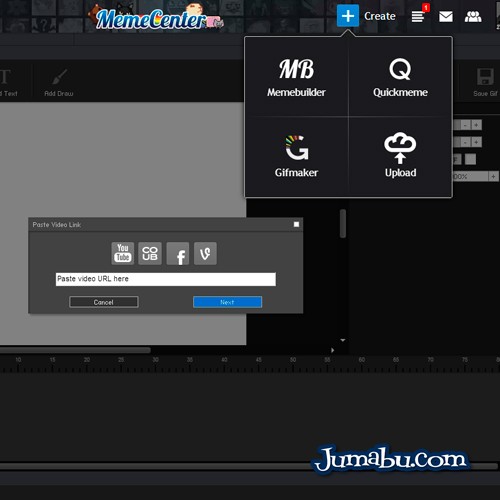Cancel the Paste Video Link dialog

104,302
